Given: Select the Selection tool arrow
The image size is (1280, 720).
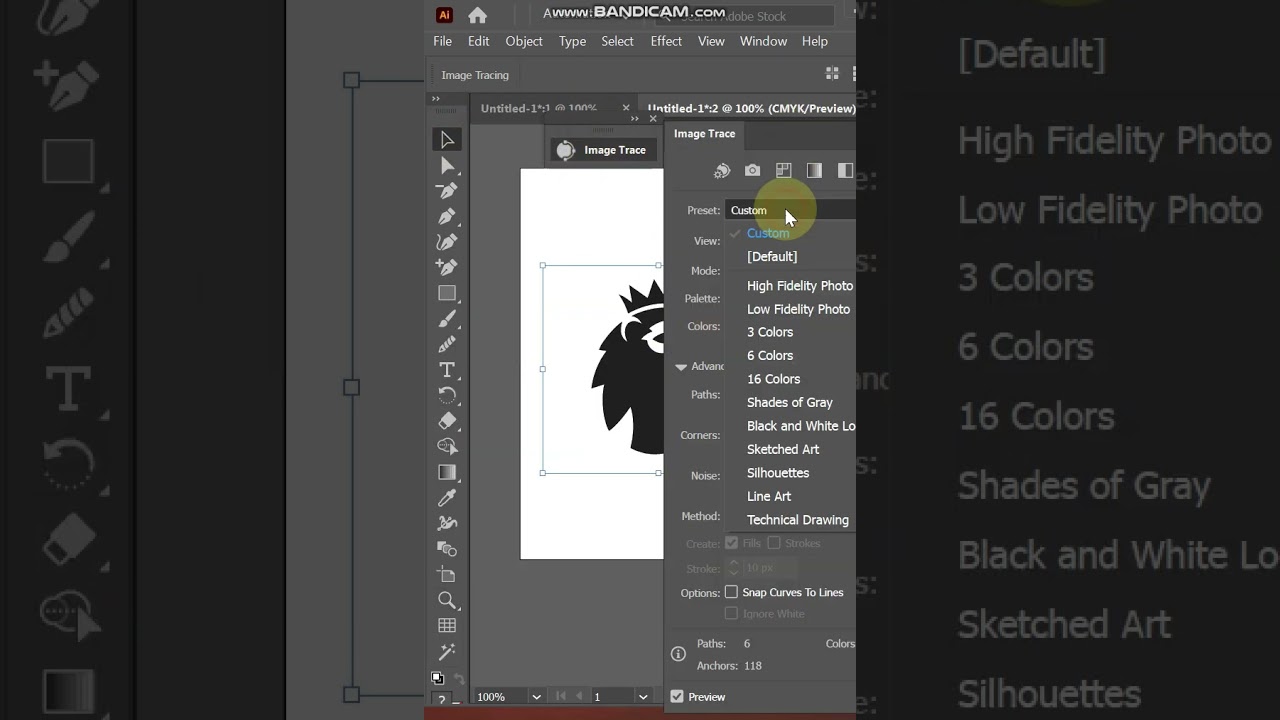Looking at the screenshot, I should point(447,140).
